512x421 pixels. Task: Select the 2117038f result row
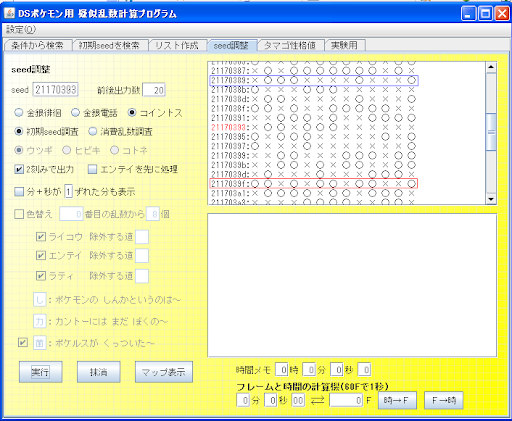pyautogui.click(x=314, y=109)
